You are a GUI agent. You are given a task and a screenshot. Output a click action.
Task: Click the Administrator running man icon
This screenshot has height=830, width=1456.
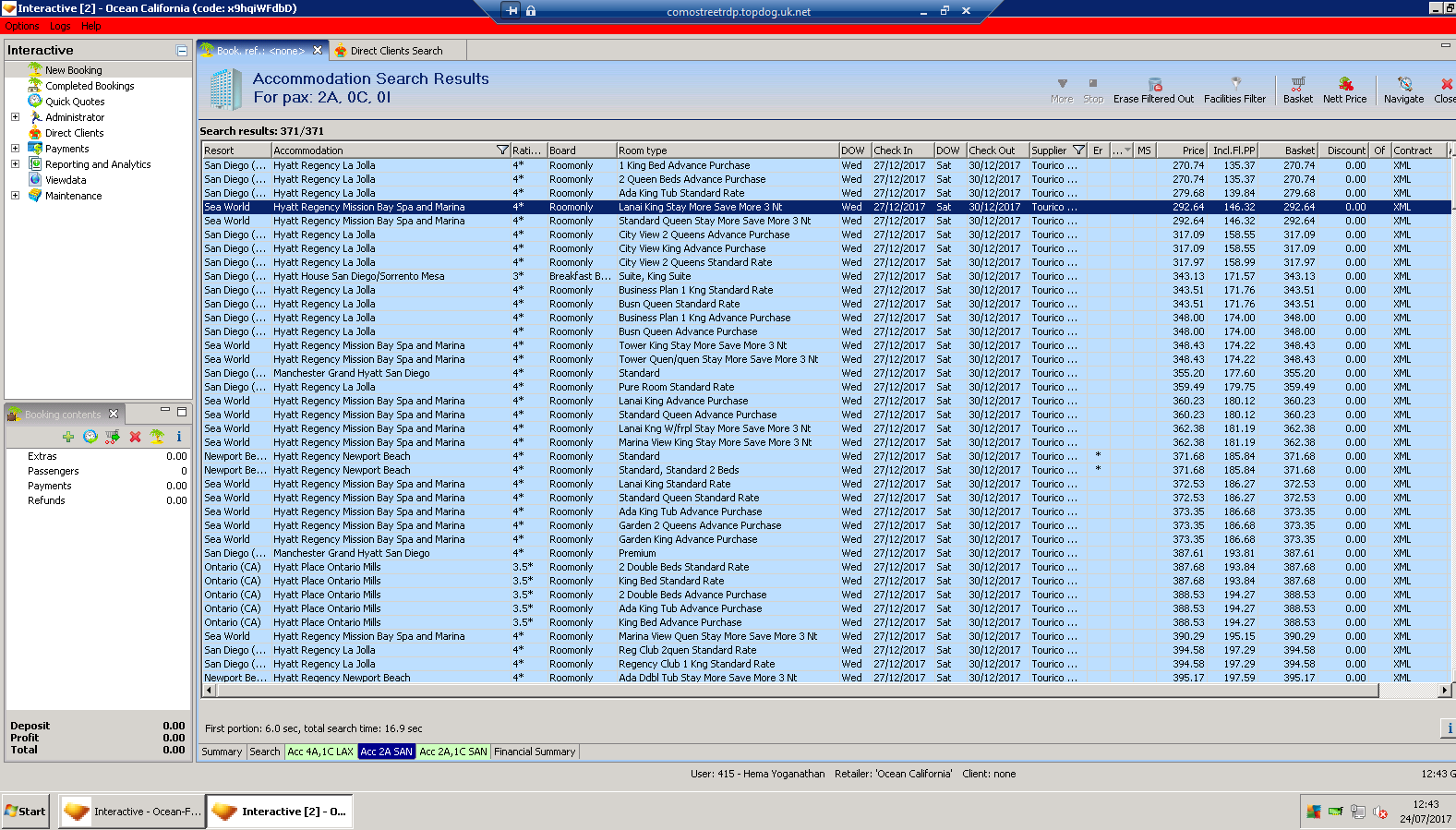[35, 116]
